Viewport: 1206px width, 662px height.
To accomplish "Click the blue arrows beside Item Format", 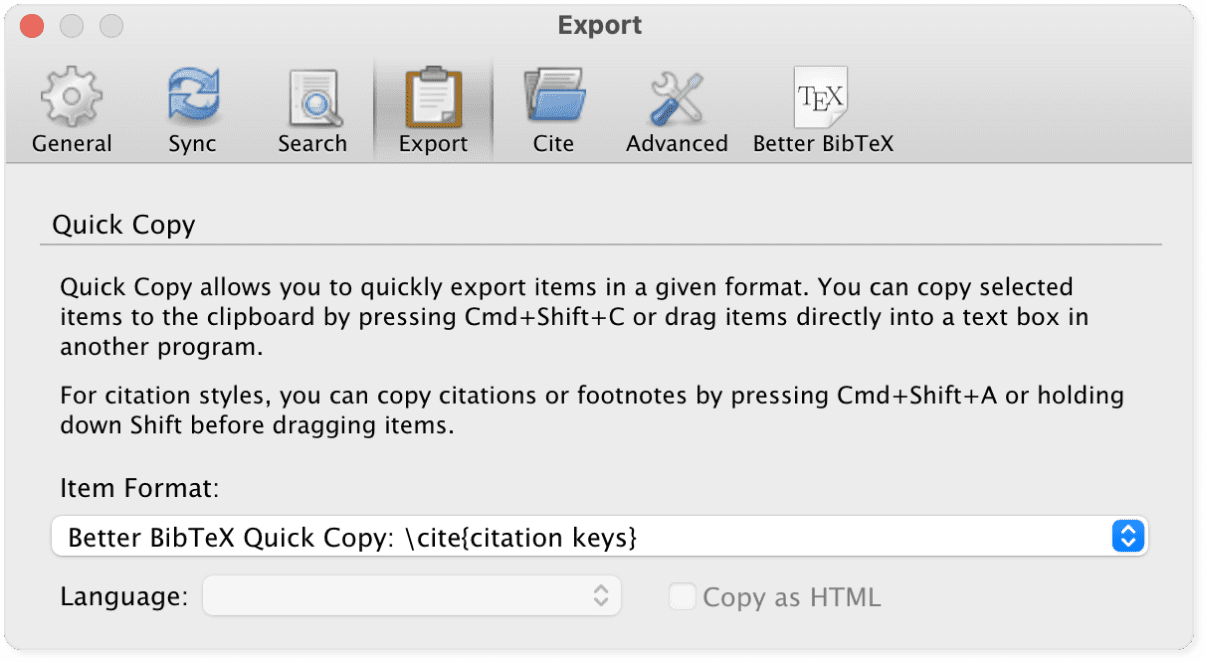I will [x=1126, y=536].
